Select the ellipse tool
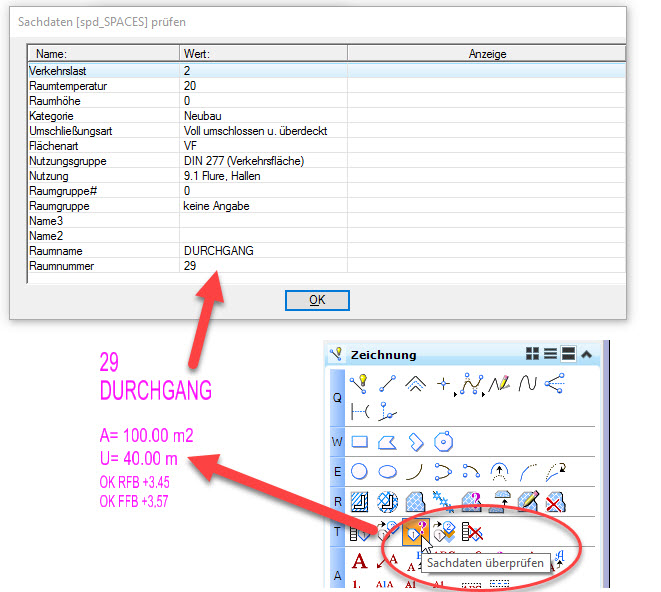This screenshot has width=661, height=592. coord(387,472)
